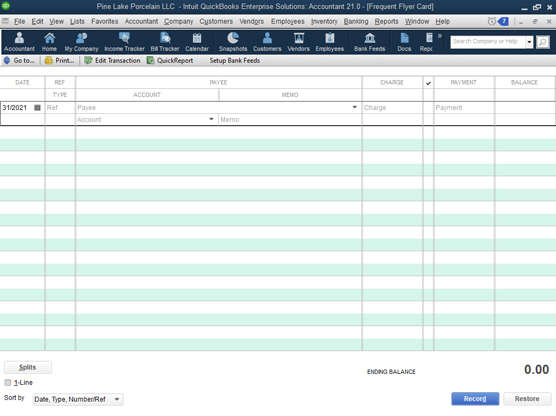Click the Restore button

coord(527,399)
